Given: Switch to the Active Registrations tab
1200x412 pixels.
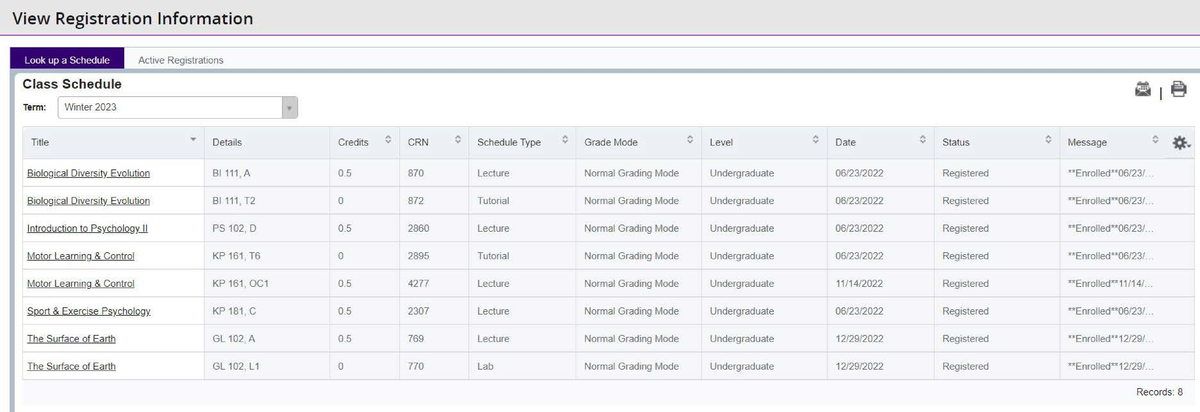Looking at the screenshot, I should (x=181, y=60).
